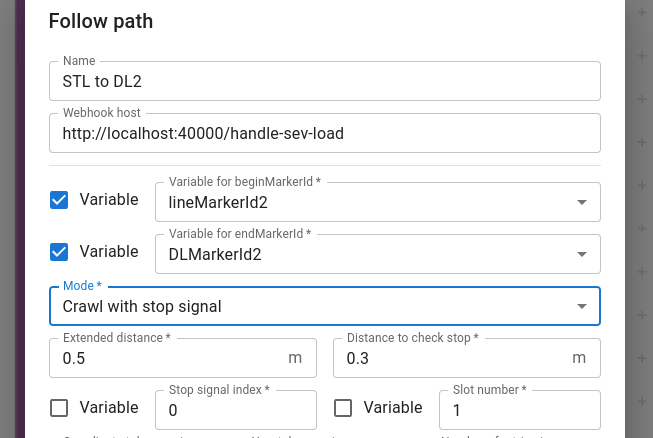
Task: Click the dimmed plus icon beside Distance to check stop
Action: (642, 358)
